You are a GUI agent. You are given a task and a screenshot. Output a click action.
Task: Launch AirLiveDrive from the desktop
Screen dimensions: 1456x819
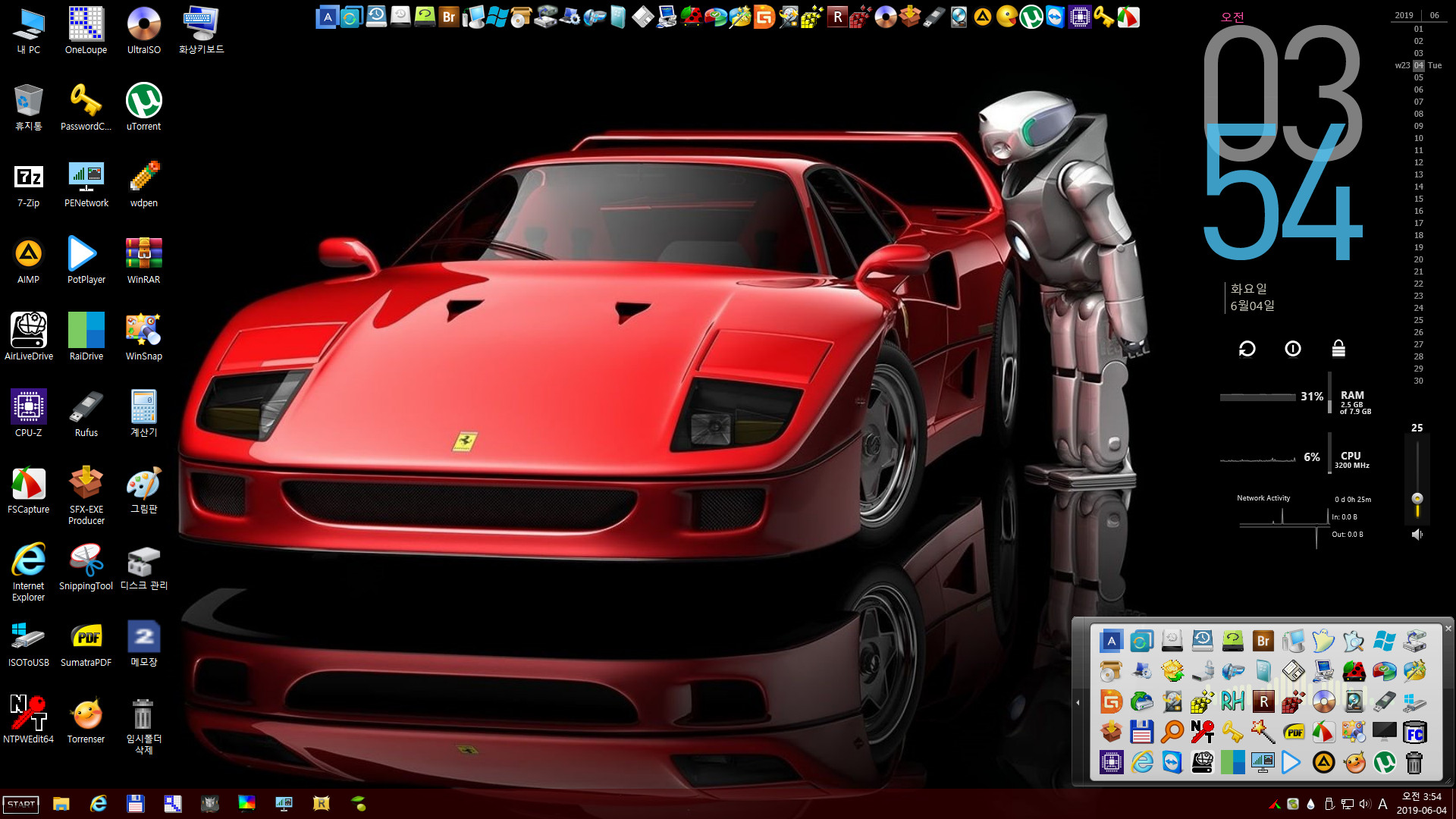coord(29,337)
